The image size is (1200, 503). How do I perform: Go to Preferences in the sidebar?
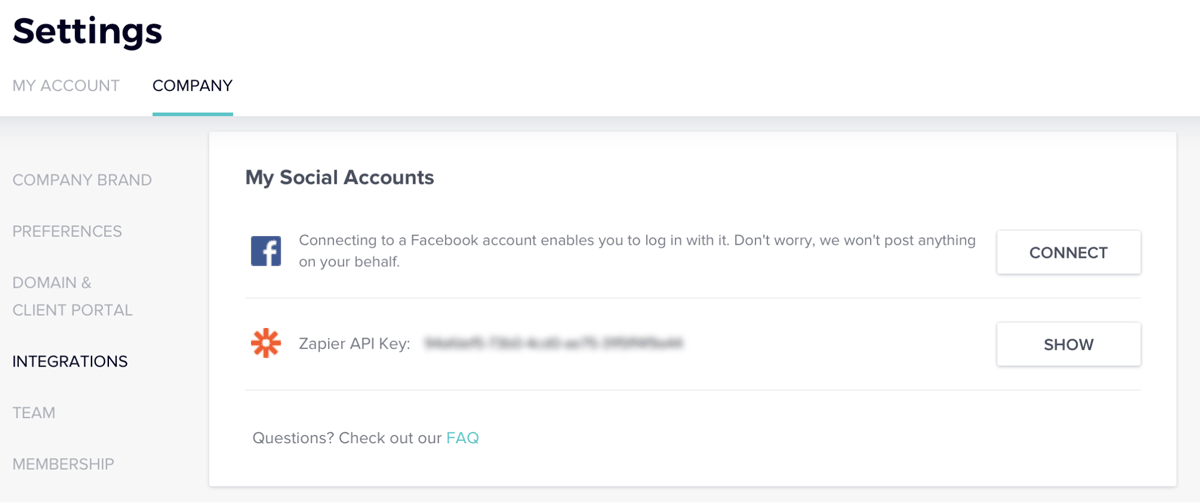67,231
